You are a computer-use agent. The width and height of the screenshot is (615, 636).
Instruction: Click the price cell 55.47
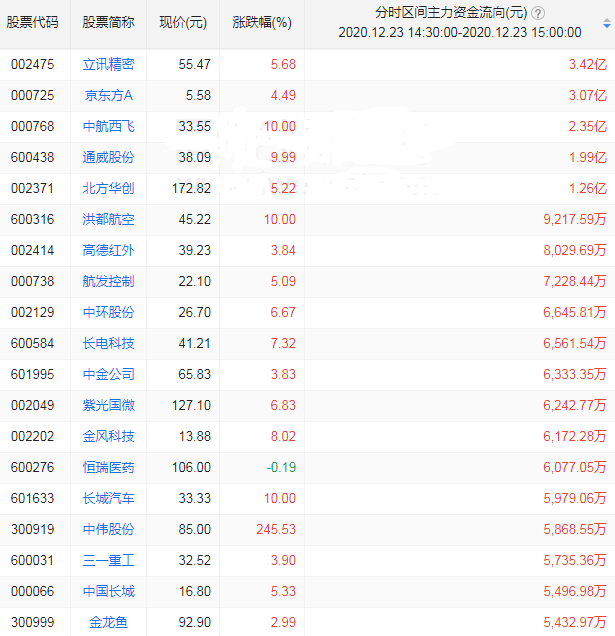195,64
